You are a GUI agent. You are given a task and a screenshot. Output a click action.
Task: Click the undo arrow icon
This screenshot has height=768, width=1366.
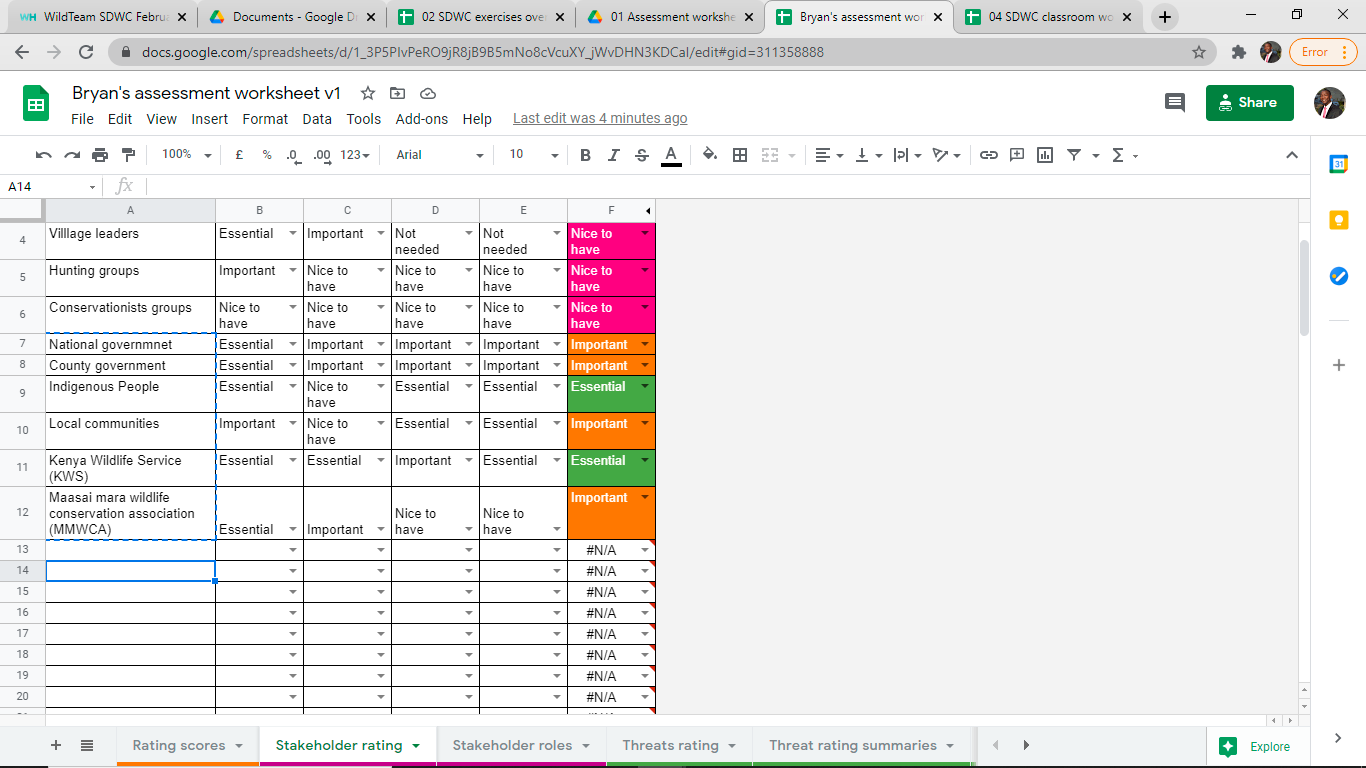(43, 155)
